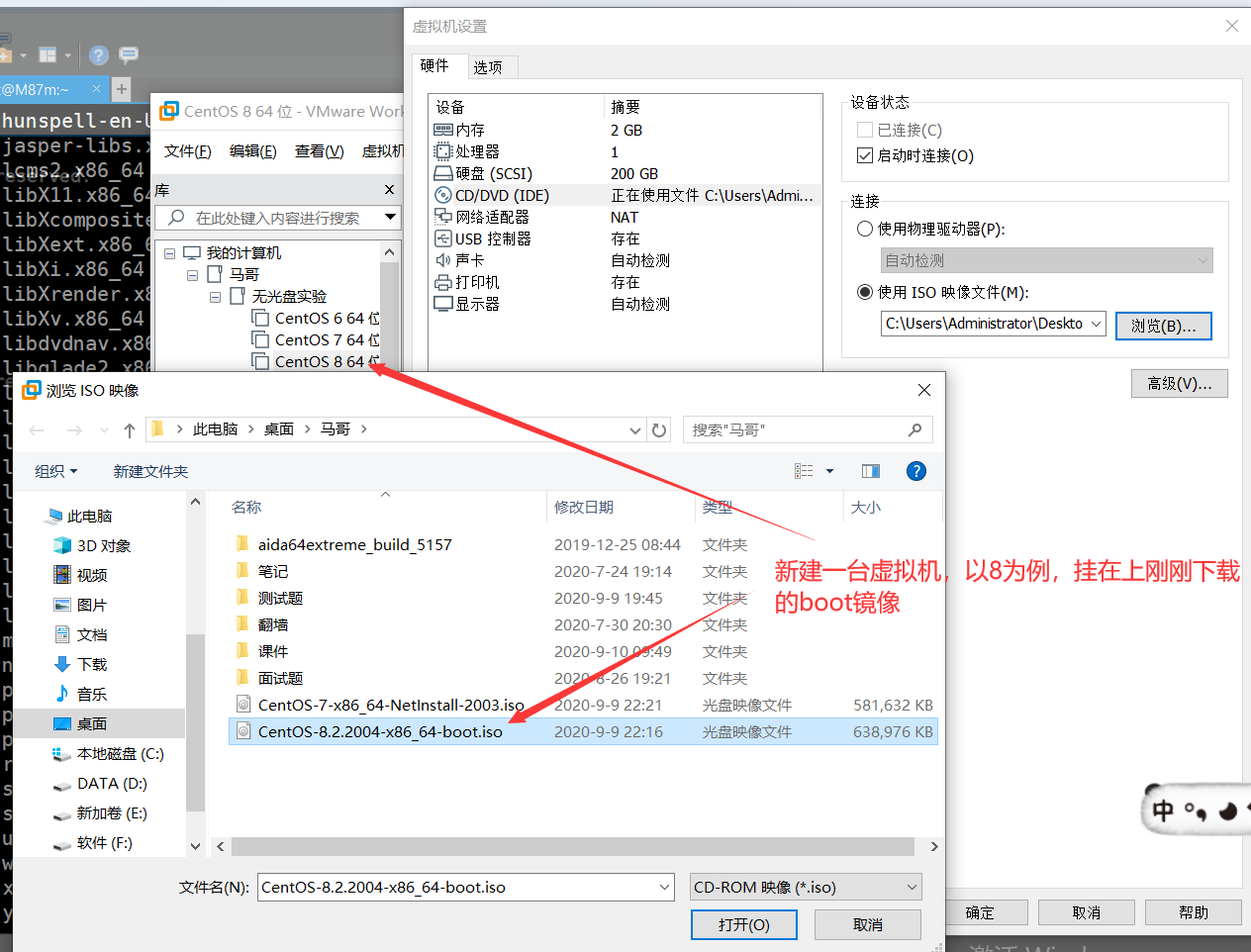Click 桌面 in address breadcrumb
The height and width of the screenshot is (952, 1251).
tap(279, 429)
